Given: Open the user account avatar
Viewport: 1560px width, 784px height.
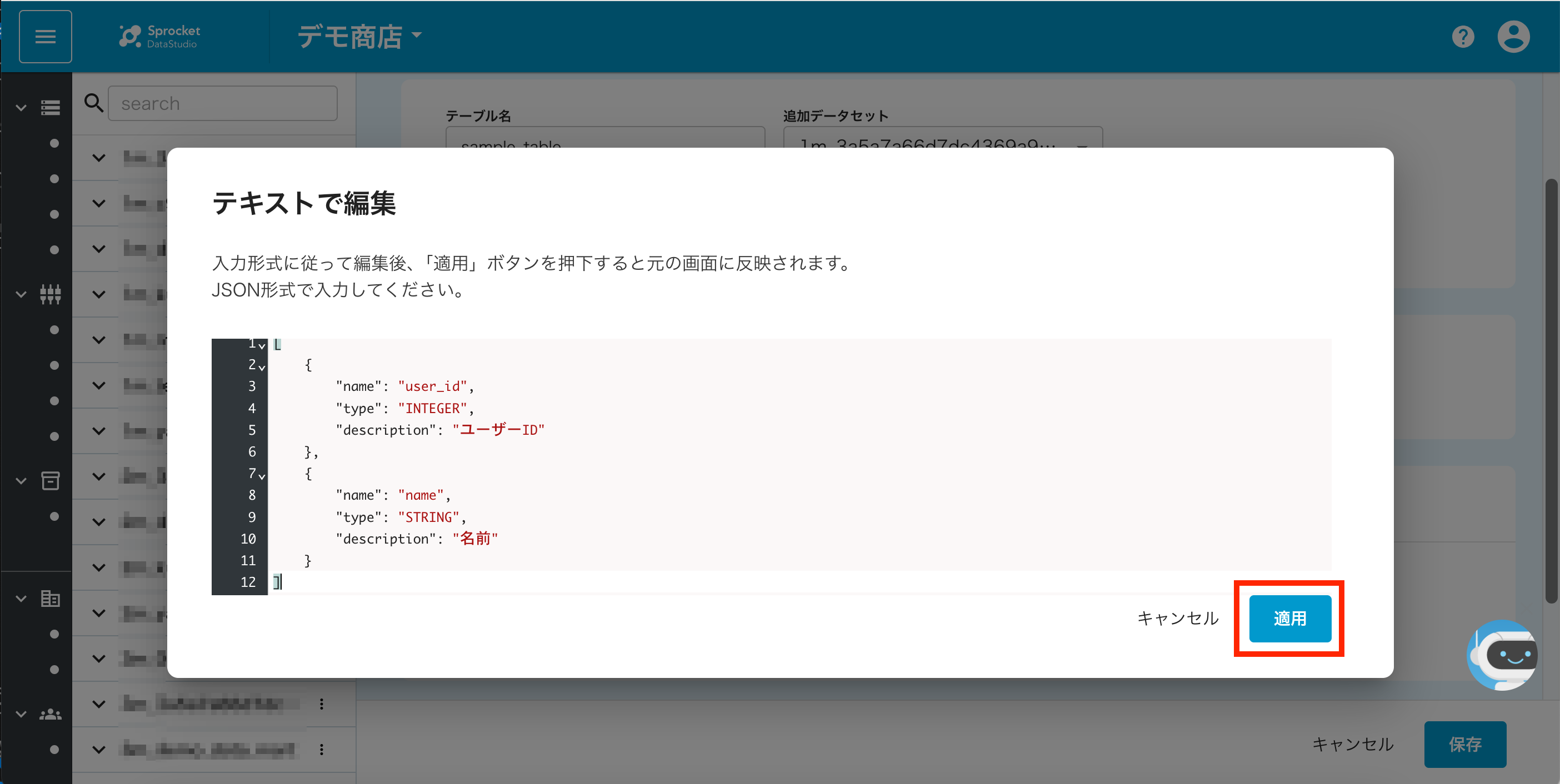Looking at the screenshot, I should pos(1513,37).
